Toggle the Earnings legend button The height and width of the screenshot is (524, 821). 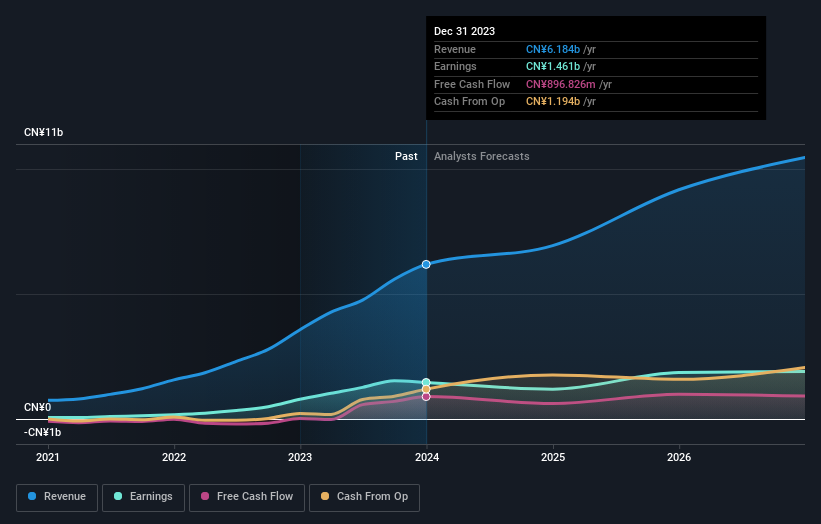click(x=143, y=497)
